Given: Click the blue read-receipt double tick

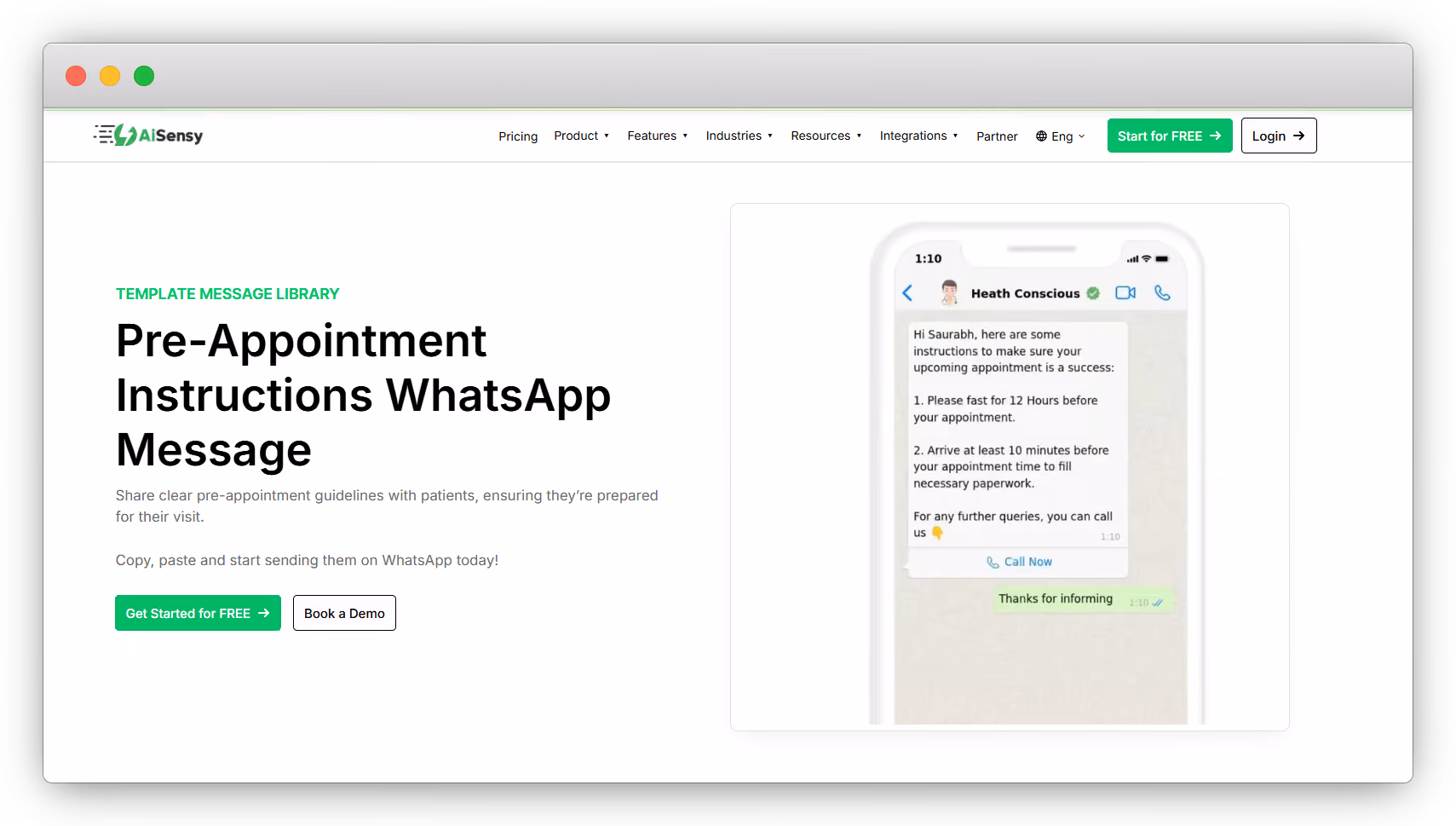Looking at the screenshot, I should click(x=1158, y=603).
